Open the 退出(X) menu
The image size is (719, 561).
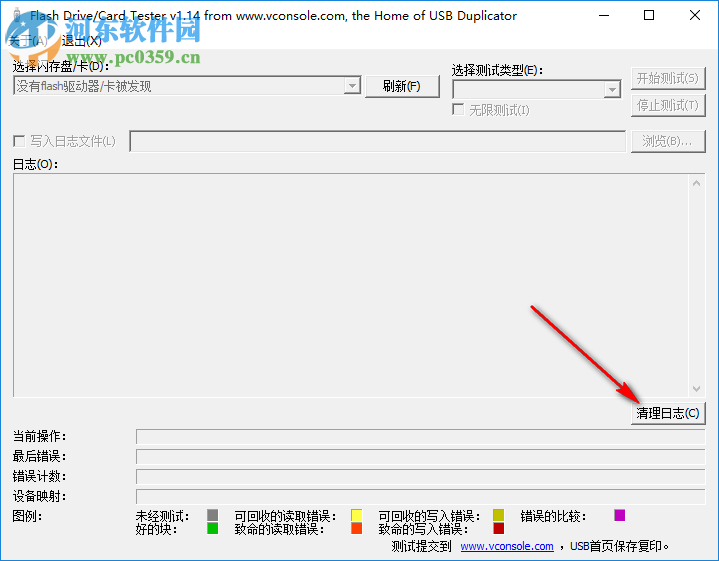[82, 41]
